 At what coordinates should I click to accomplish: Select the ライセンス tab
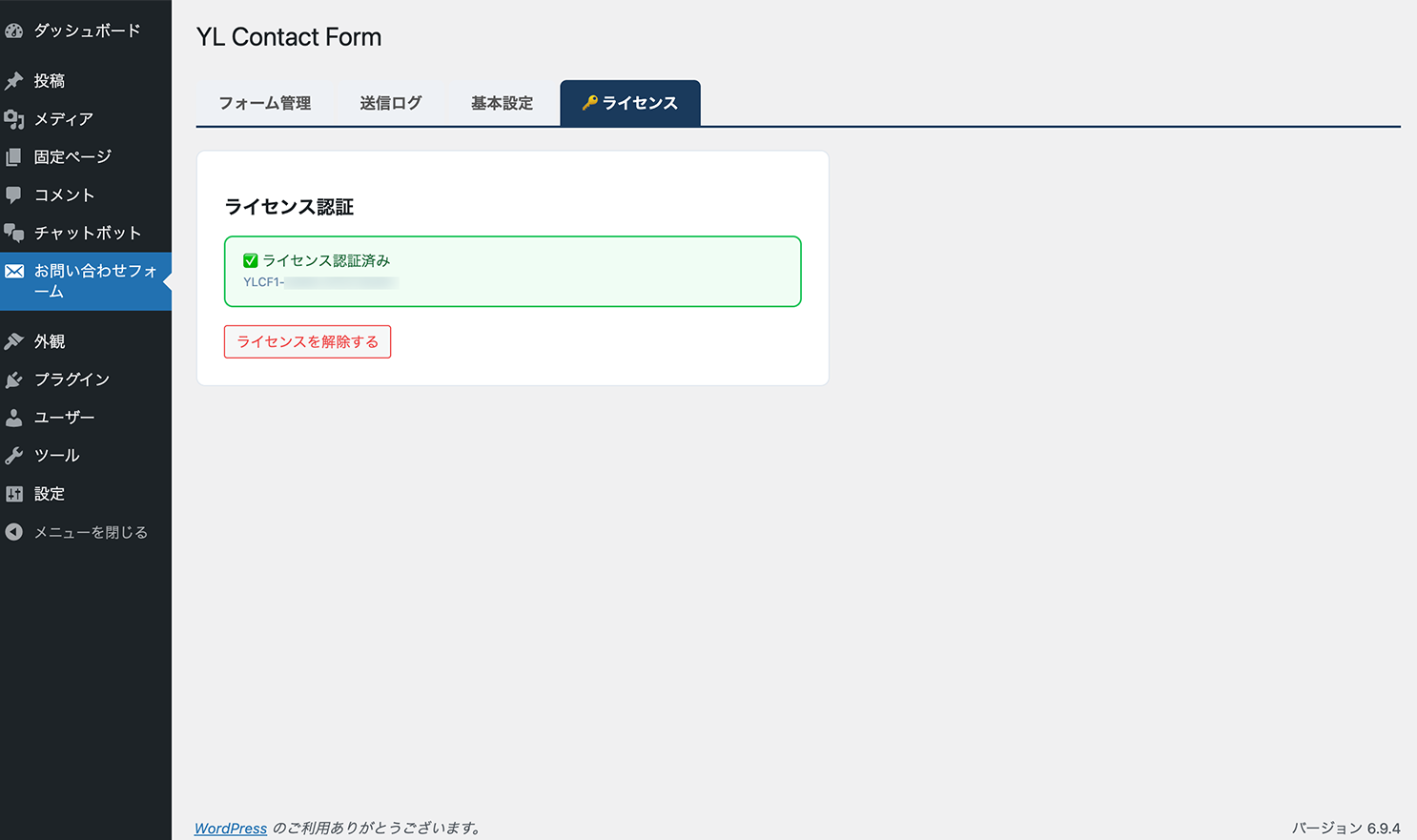click(630, 103)
